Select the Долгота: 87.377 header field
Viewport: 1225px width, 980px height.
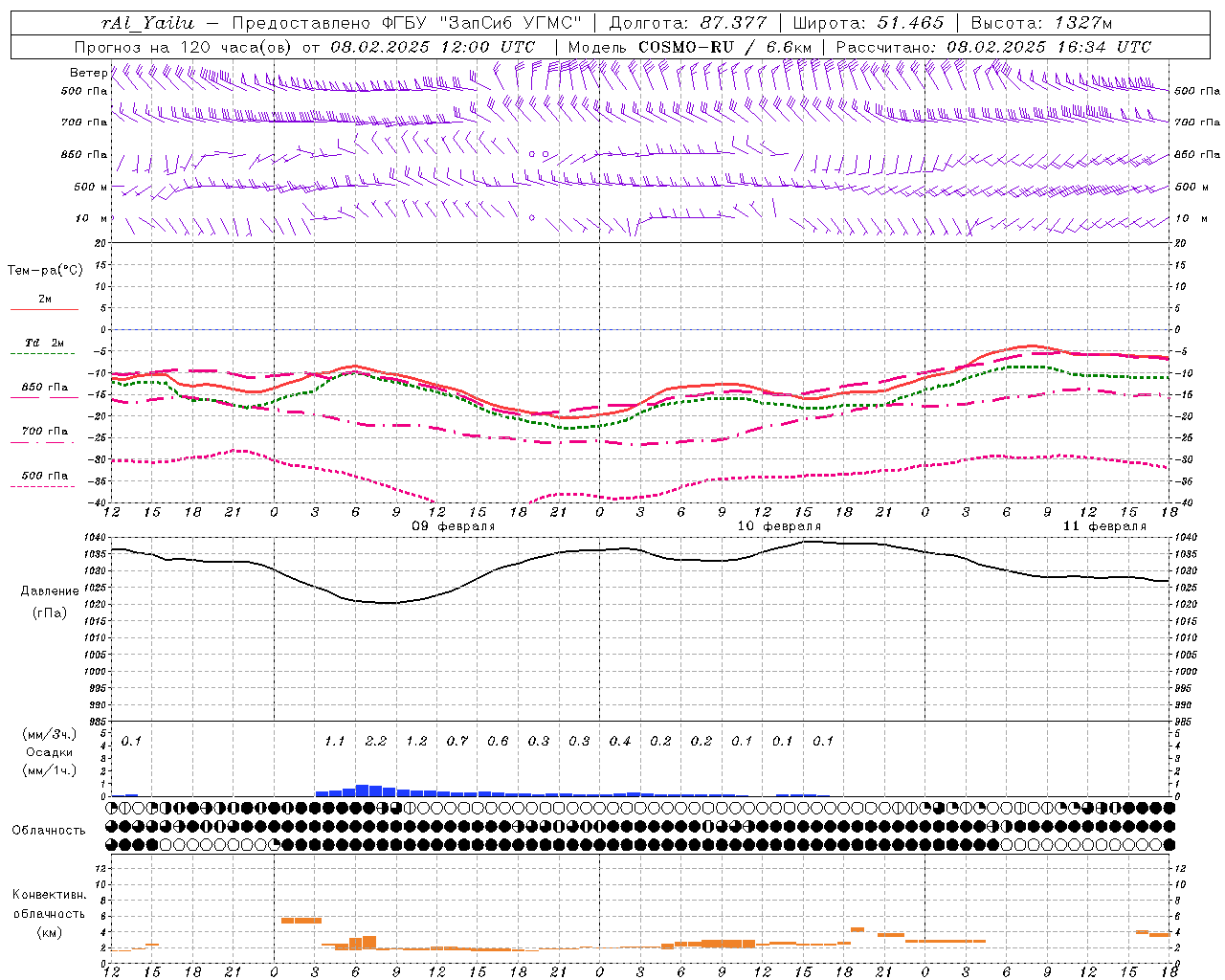[x=688, y=23]
